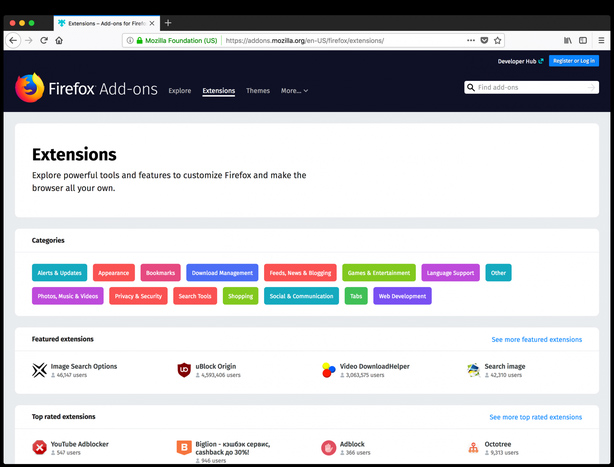The width and height of the screenshot is (614, 467).
Task: Bookmark this page with the star icon
Action: pos(498,40)
